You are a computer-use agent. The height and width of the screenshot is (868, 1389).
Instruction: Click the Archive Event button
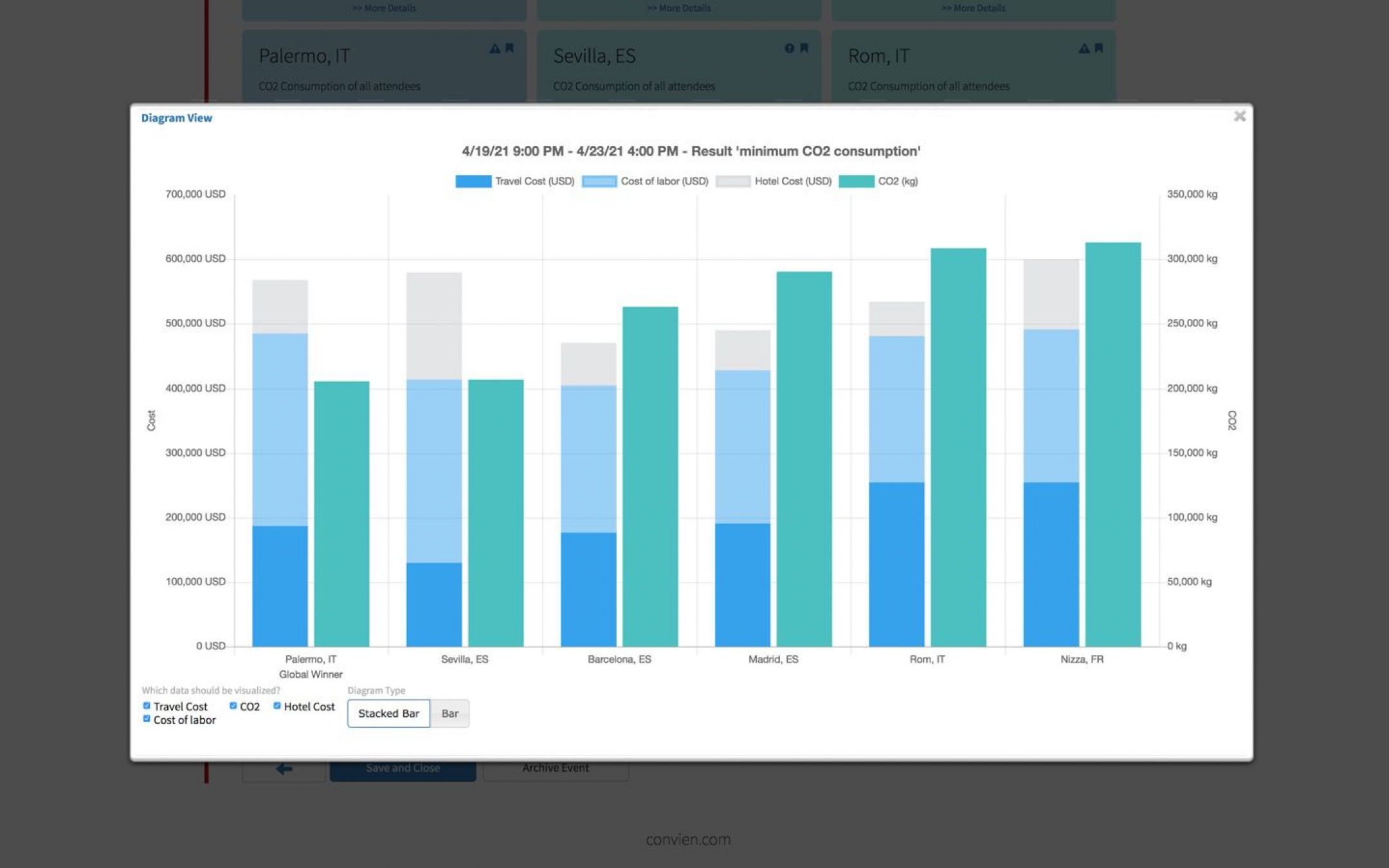click(556, 769)
